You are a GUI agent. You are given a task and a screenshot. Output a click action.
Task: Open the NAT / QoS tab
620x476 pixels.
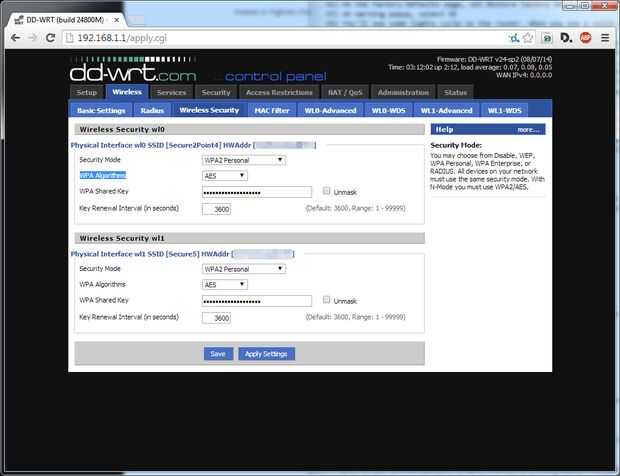point(345,93)
